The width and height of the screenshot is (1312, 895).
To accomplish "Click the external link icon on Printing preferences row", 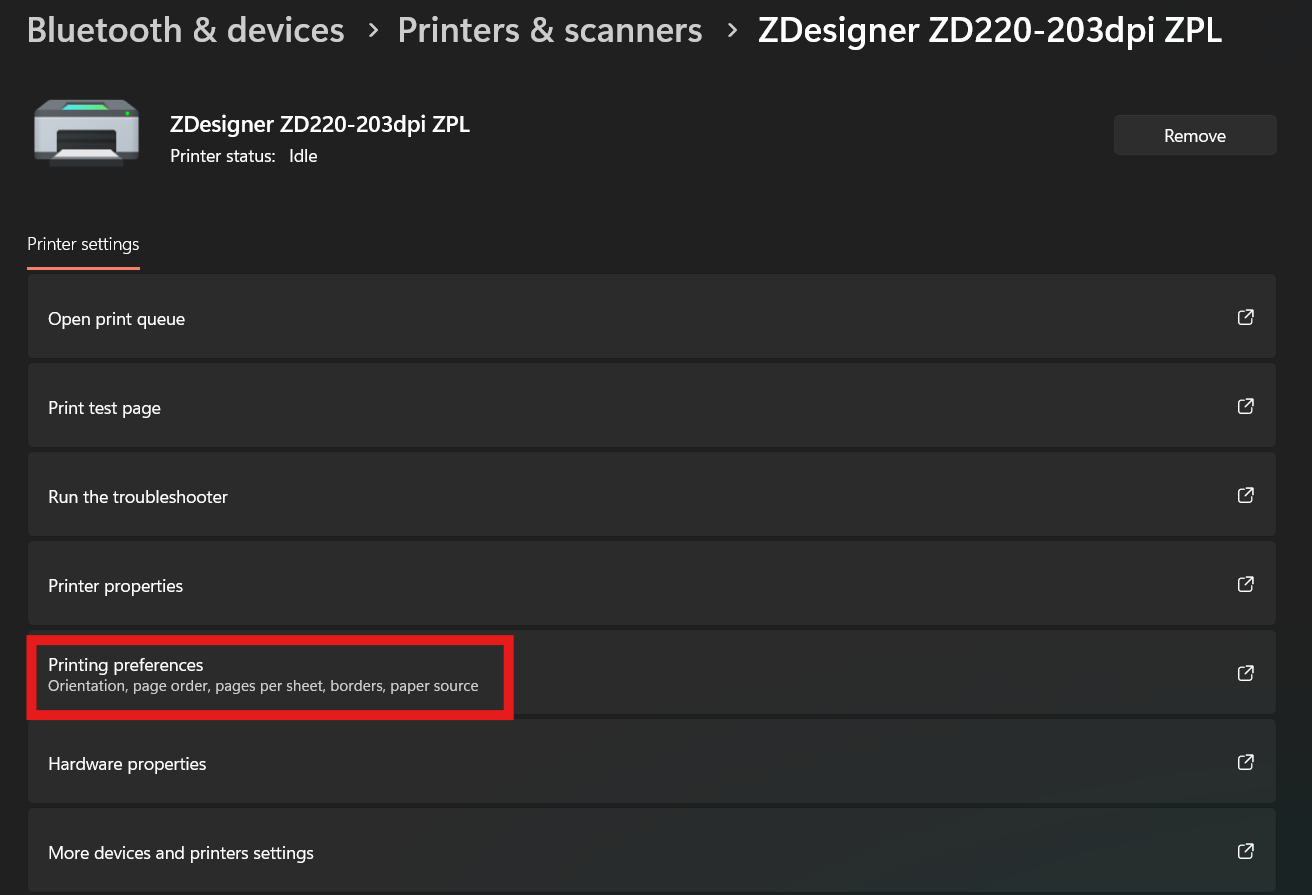I will 1245,673.
